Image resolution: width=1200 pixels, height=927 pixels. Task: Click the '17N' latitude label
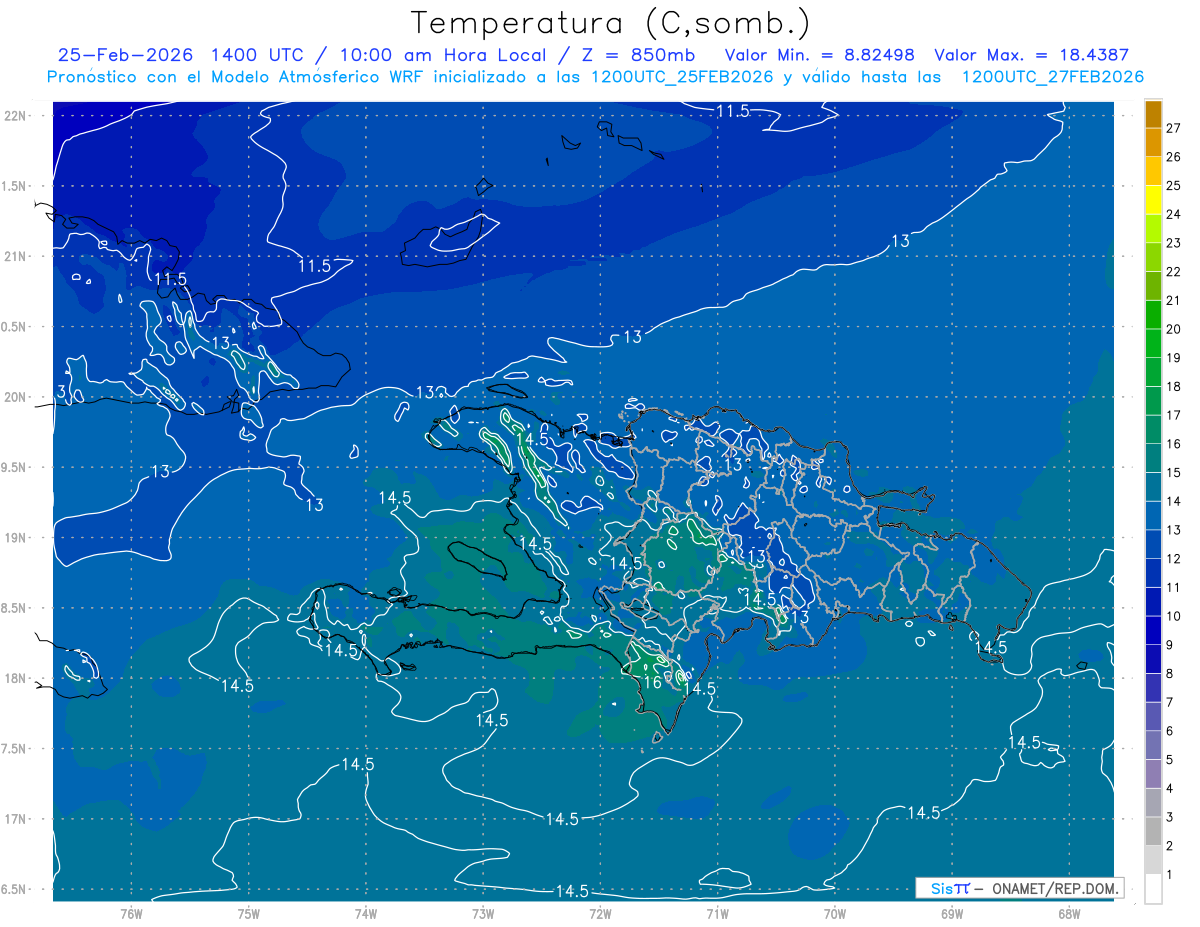[x=16, y=819]
